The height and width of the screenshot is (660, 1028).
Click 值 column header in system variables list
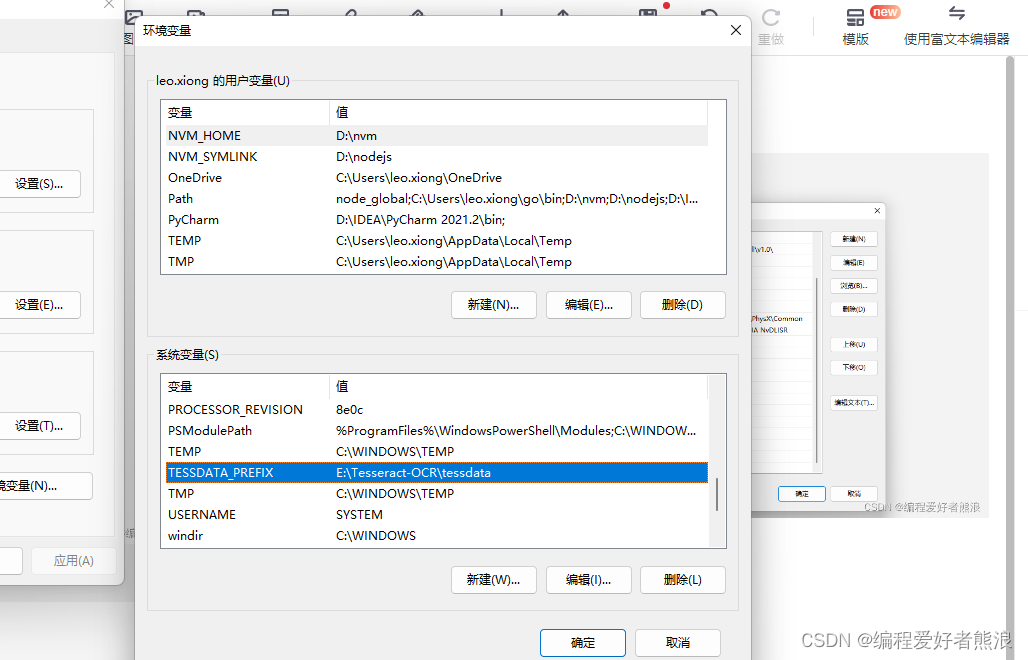[x=519, y=387]
